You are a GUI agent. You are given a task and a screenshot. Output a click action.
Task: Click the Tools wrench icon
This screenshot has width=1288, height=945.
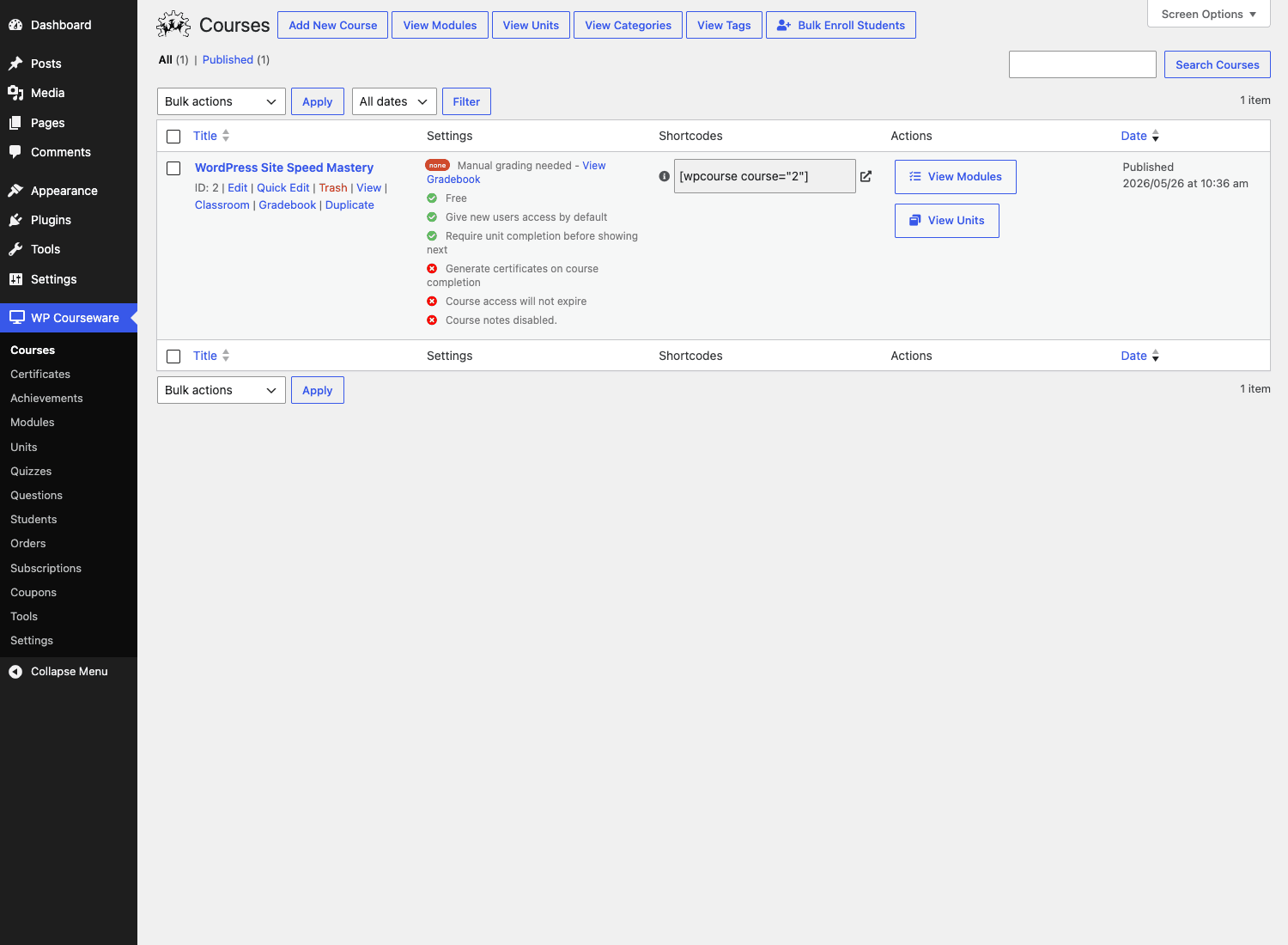[x=15, y=249]
